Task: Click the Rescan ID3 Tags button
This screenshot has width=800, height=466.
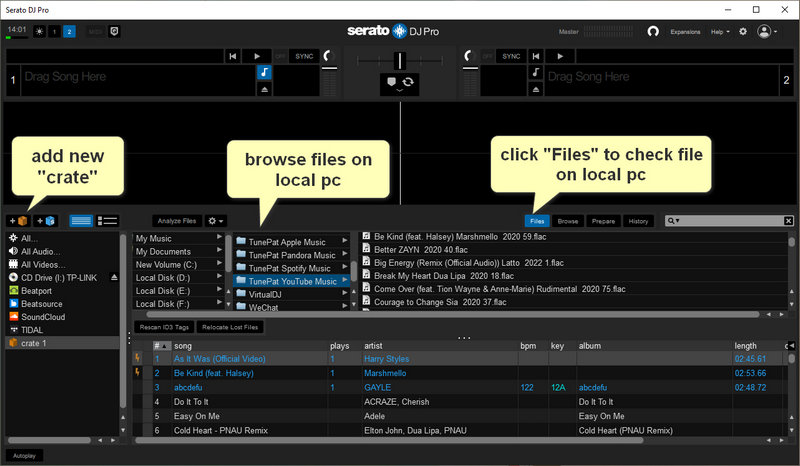Action: [164, 327]
